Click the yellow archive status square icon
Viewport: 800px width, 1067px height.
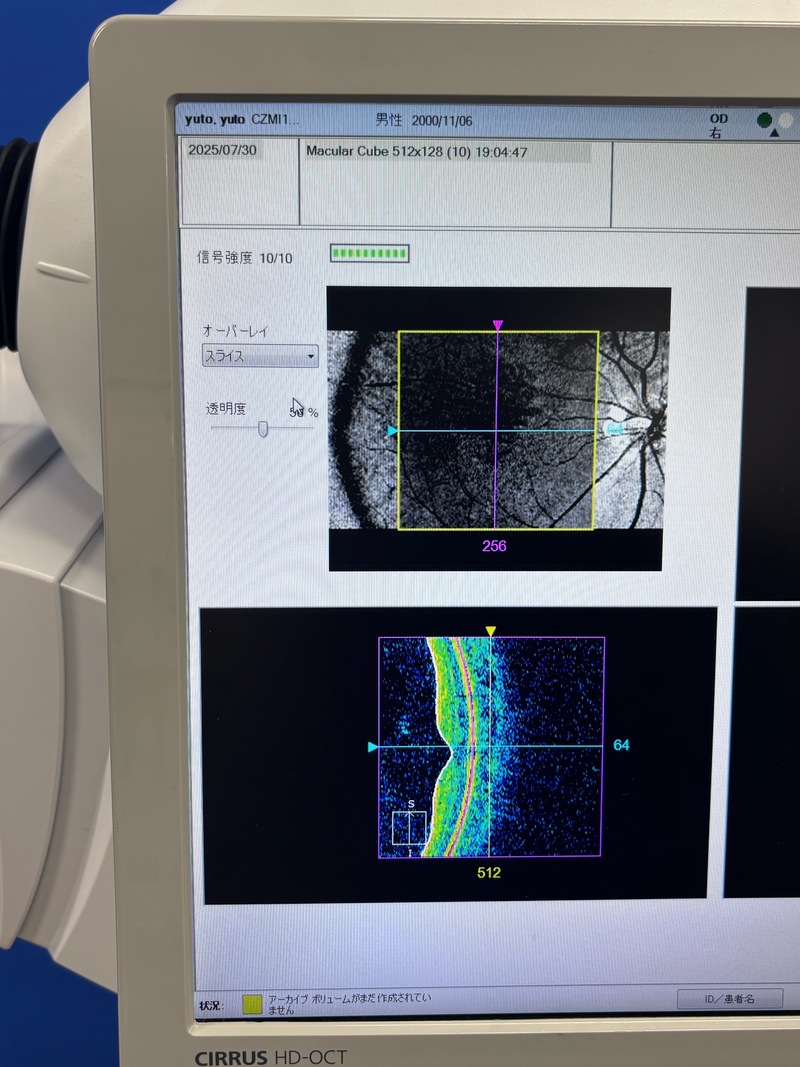[254, 1003]
